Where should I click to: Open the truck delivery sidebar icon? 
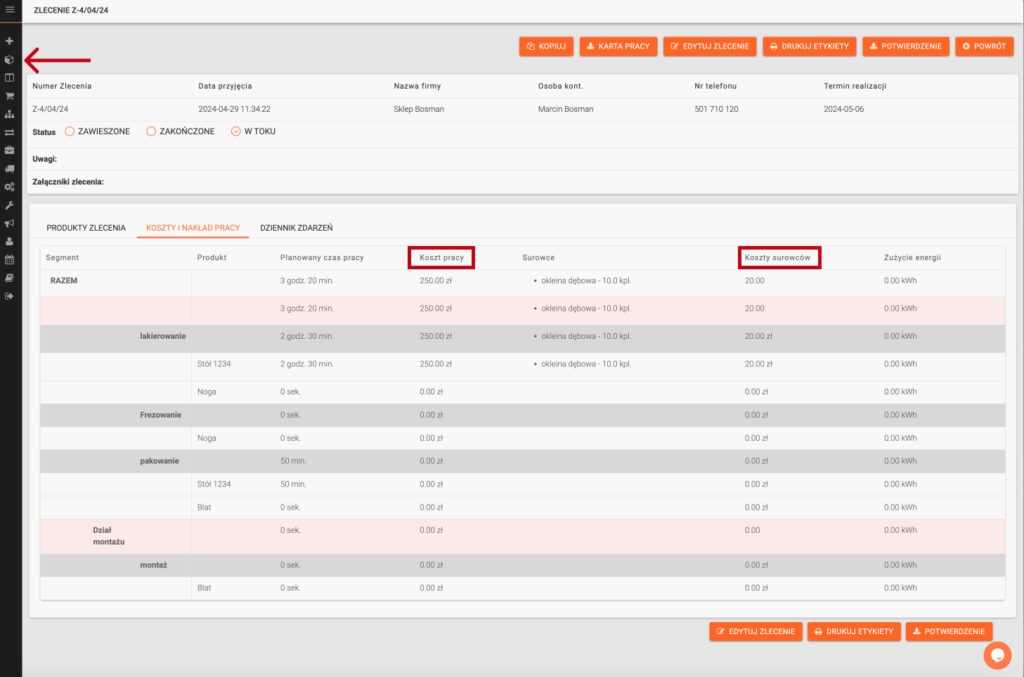coord(10,169)
